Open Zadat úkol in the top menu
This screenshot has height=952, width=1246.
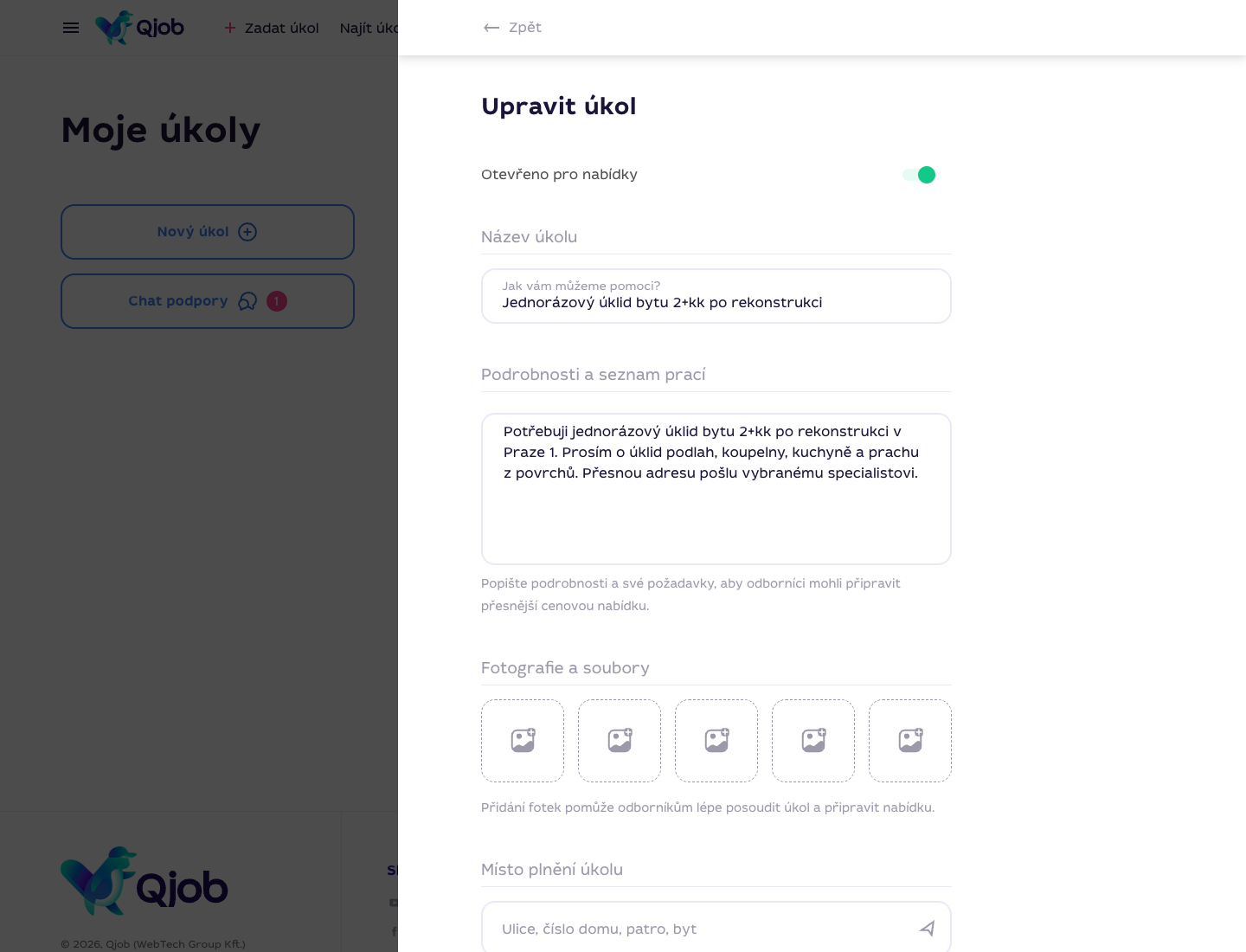[x=272, y=28]
